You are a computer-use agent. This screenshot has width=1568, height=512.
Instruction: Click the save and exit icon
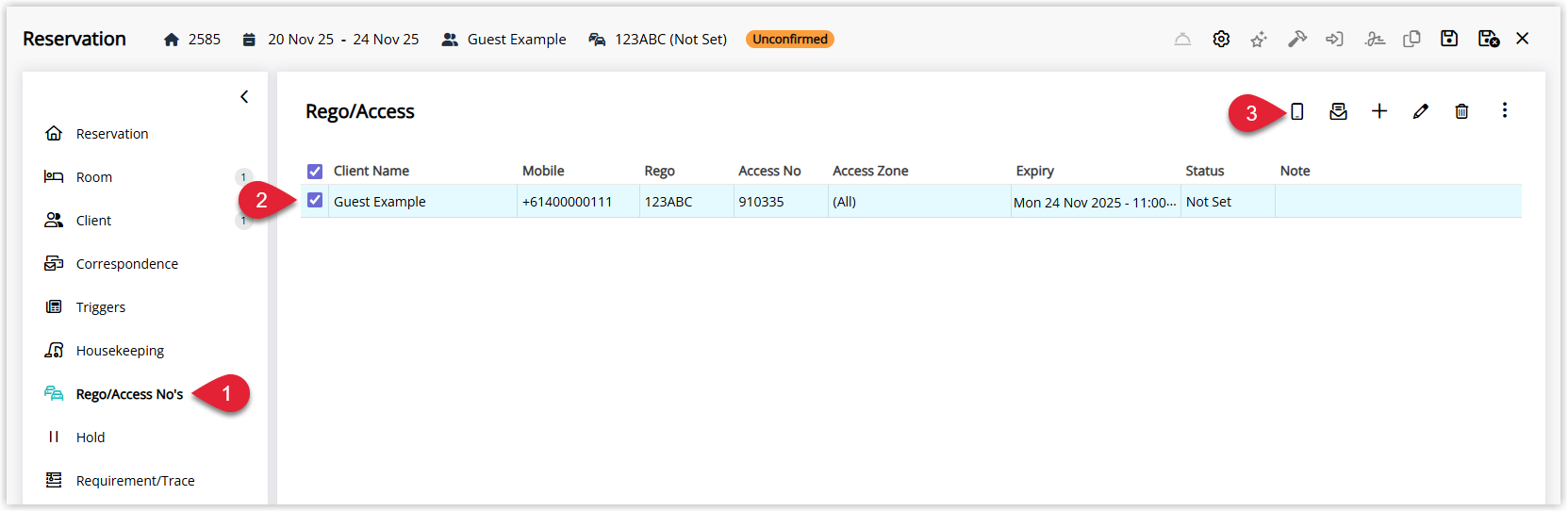click(1489, 39)
